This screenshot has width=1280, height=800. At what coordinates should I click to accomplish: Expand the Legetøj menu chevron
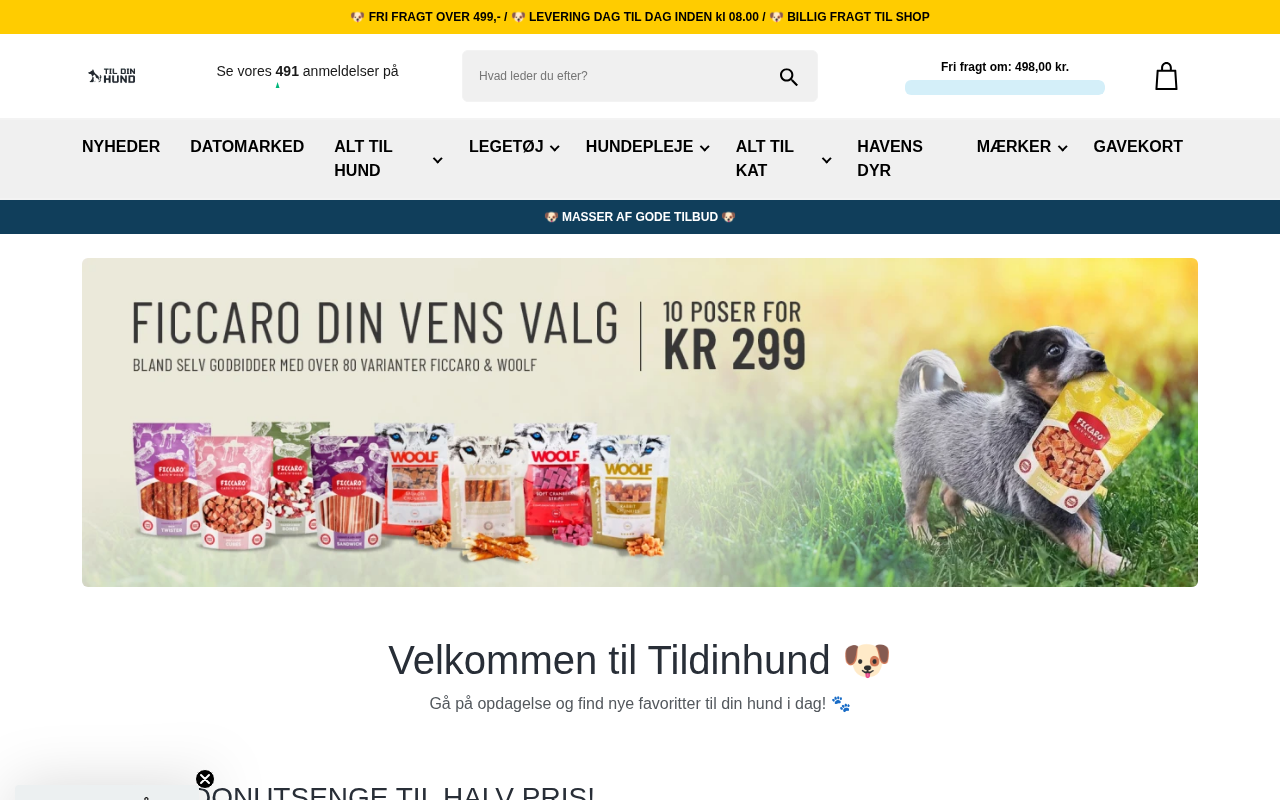click(555, 148)
